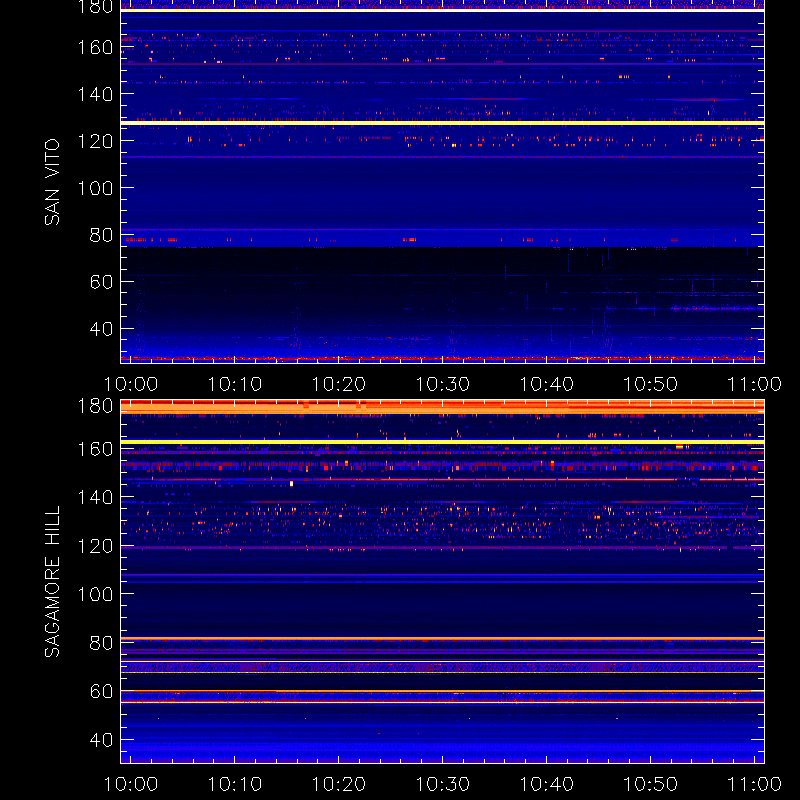Select San Vito plot's 10:40 time label

click(546, 384)
